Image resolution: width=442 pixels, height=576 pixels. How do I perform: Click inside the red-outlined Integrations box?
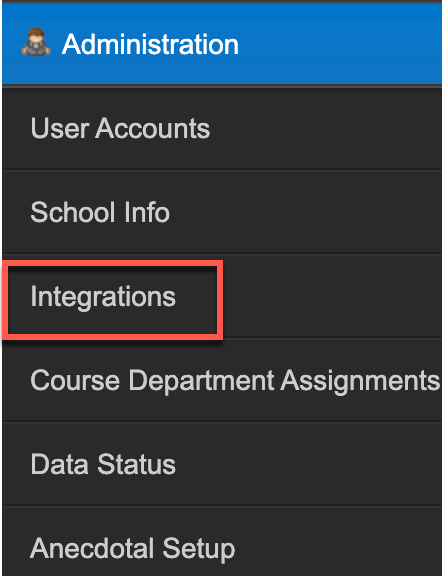[112, 300]
